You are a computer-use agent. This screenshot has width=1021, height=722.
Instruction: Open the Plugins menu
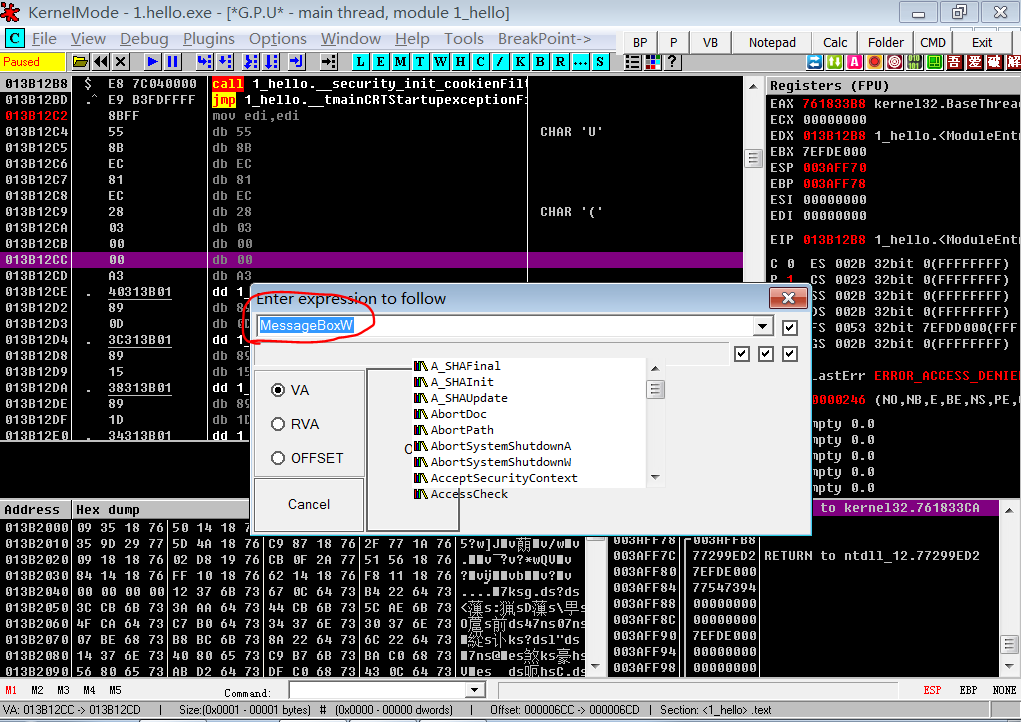tap(208, 39)
